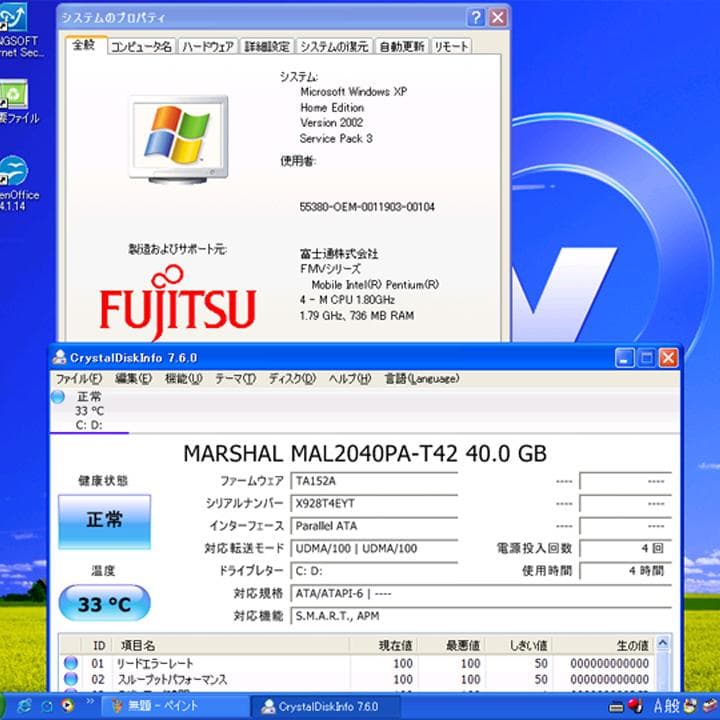
Task: Click the keyboard tray icon in the taskbar
Action: click(x=616, y=707)
